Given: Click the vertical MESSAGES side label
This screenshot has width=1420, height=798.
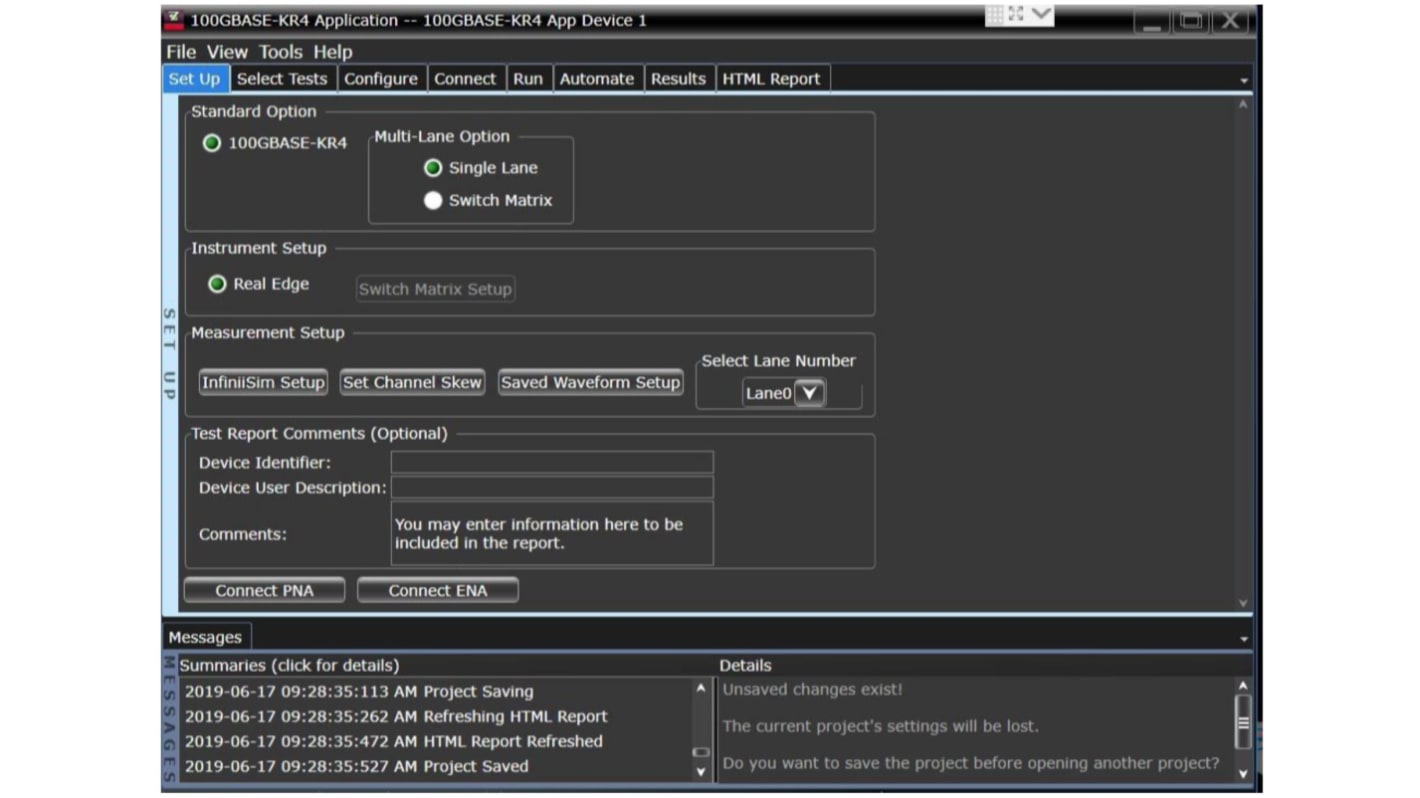Looking at the screenshot, I should (x=169, y=719).
